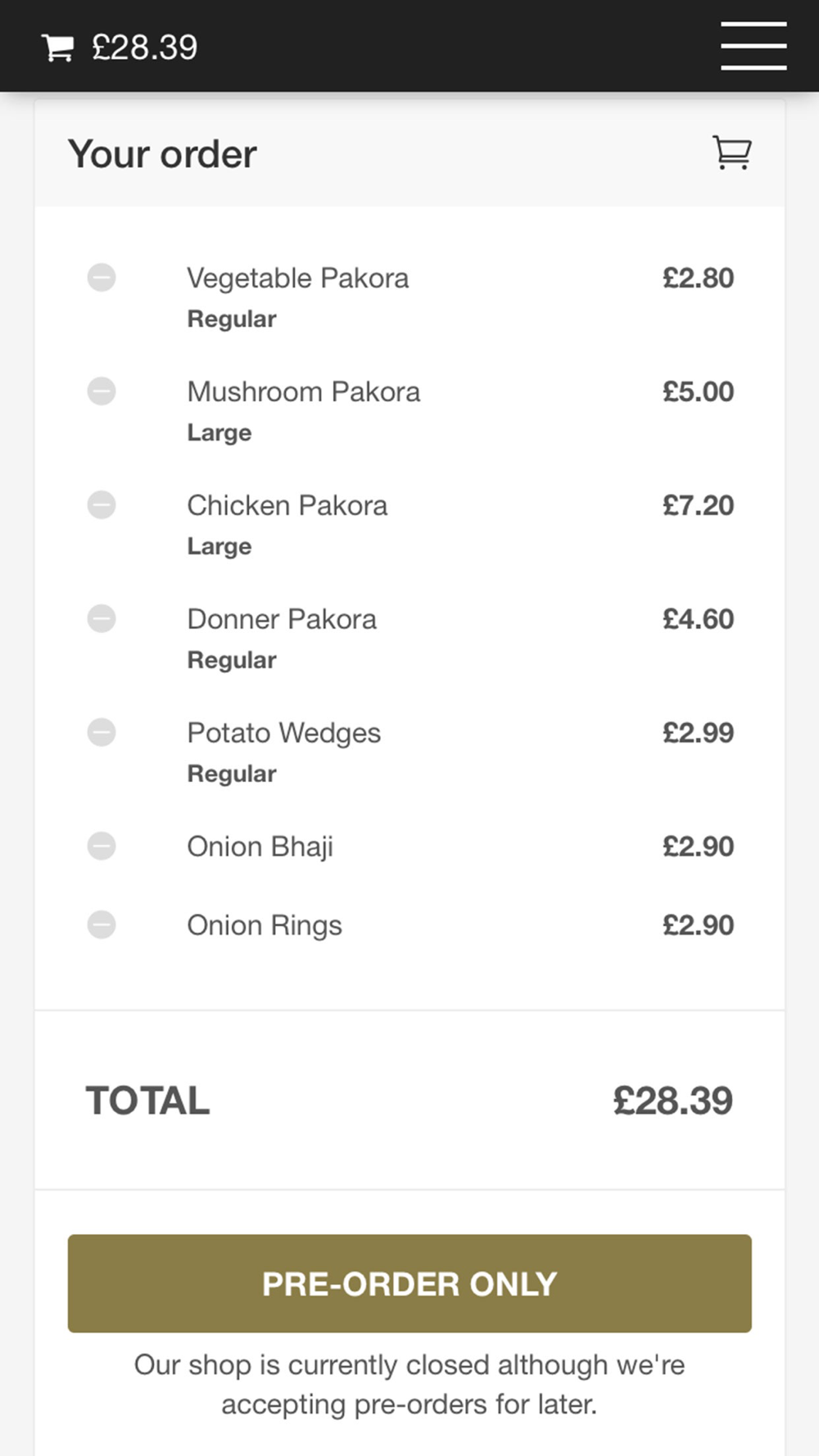
Task: Click the Vegetable Pakora item name
Action: [x=297, y=278]
